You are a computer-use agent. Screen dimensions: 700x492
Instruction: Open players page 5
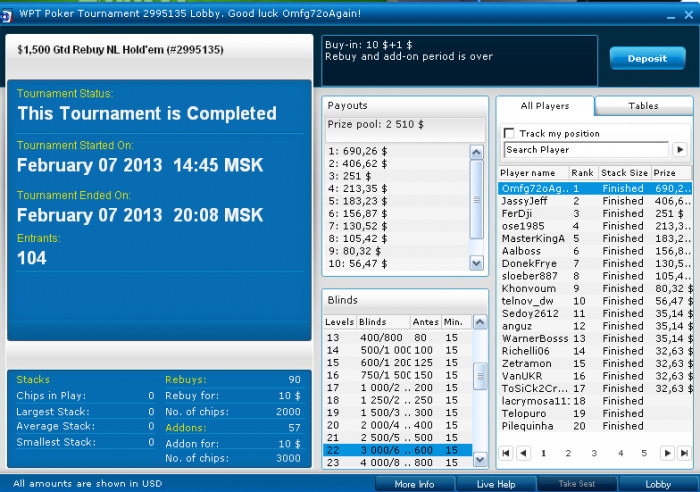[x=644, y=453]
